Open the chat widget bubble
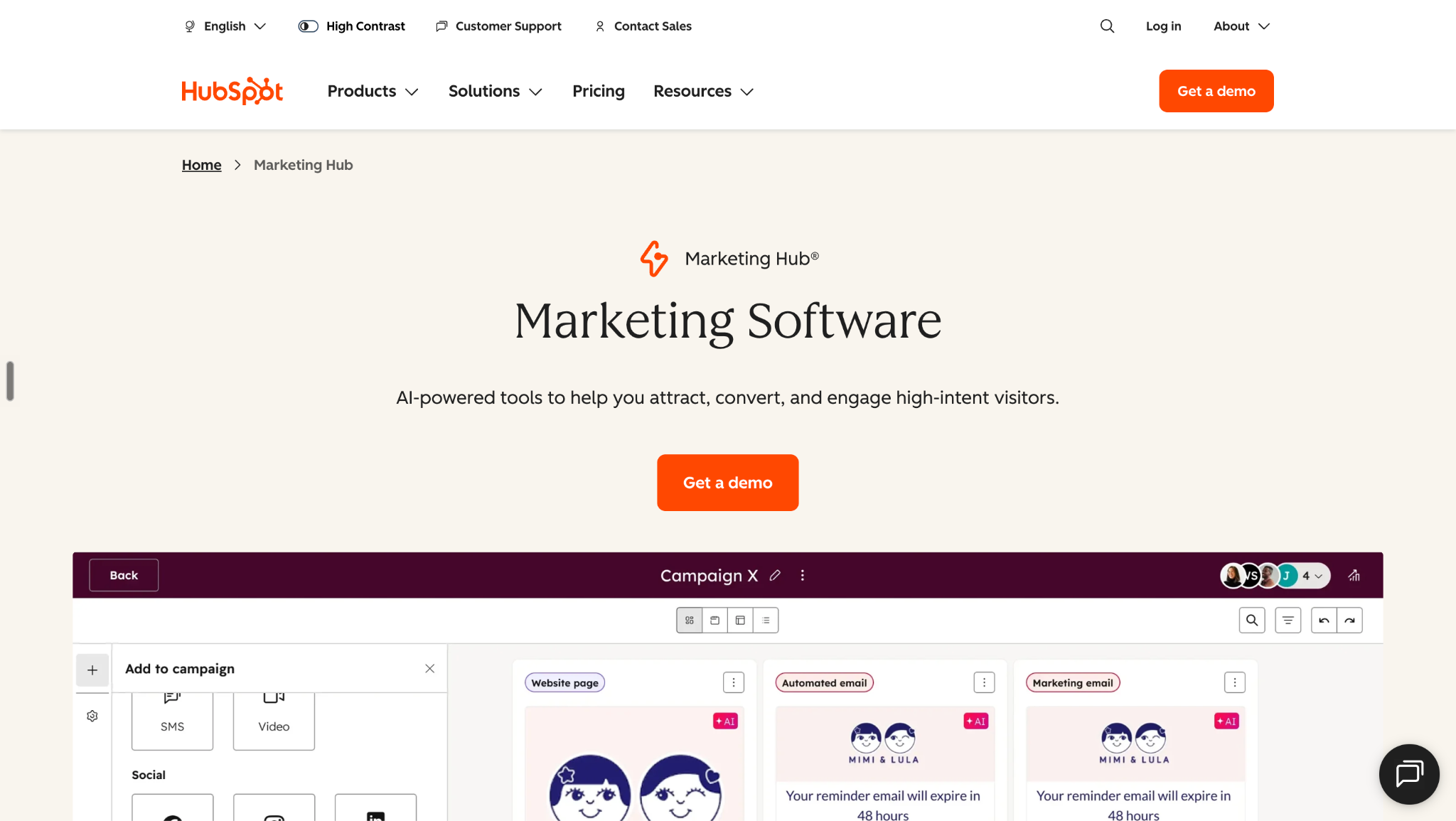Image resolution: width=1456 pixels, height=821 pixels. pos(1409,774)
